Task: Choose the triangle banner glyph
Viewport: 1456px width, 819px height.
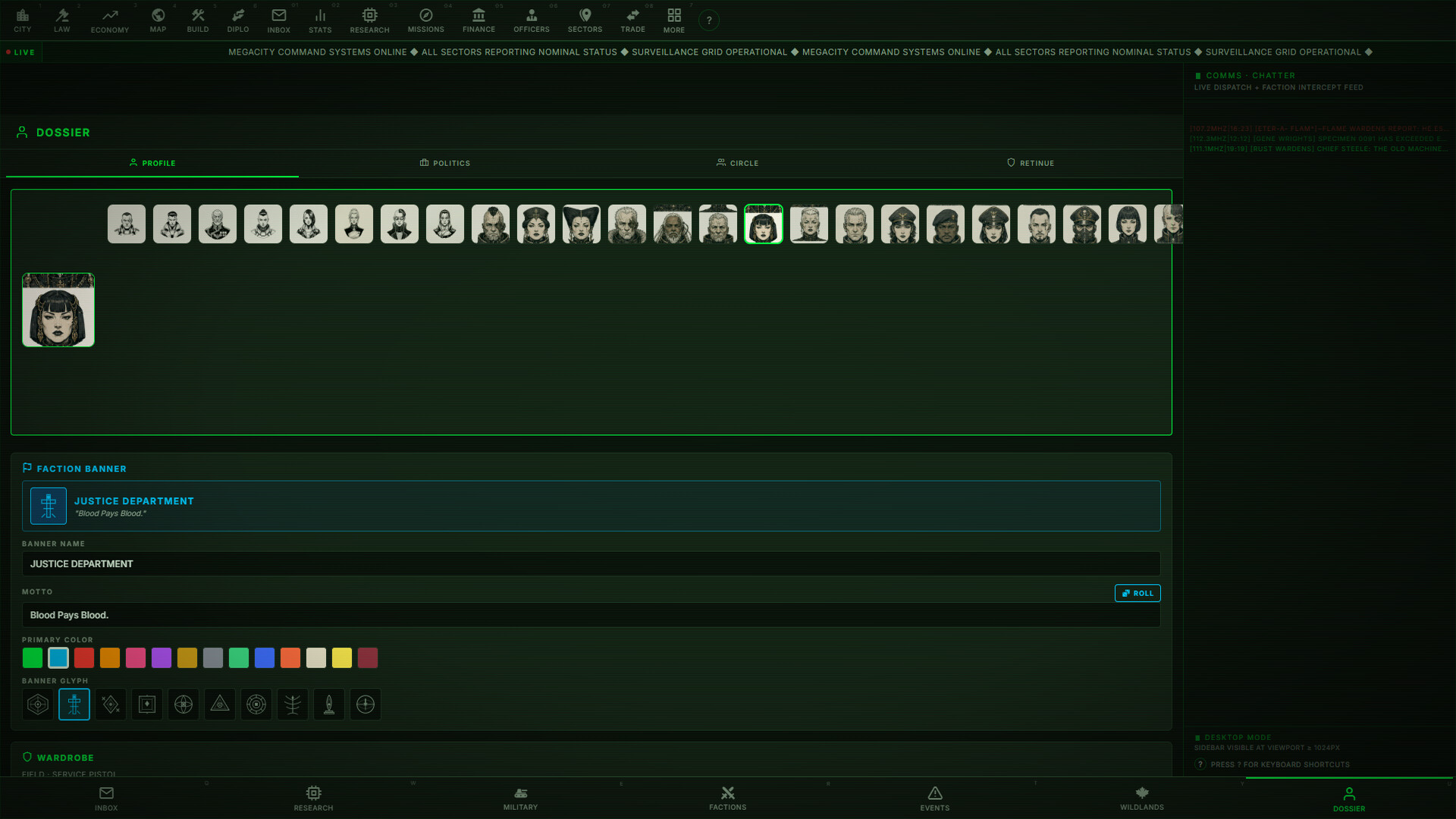Action: point(220,704)
